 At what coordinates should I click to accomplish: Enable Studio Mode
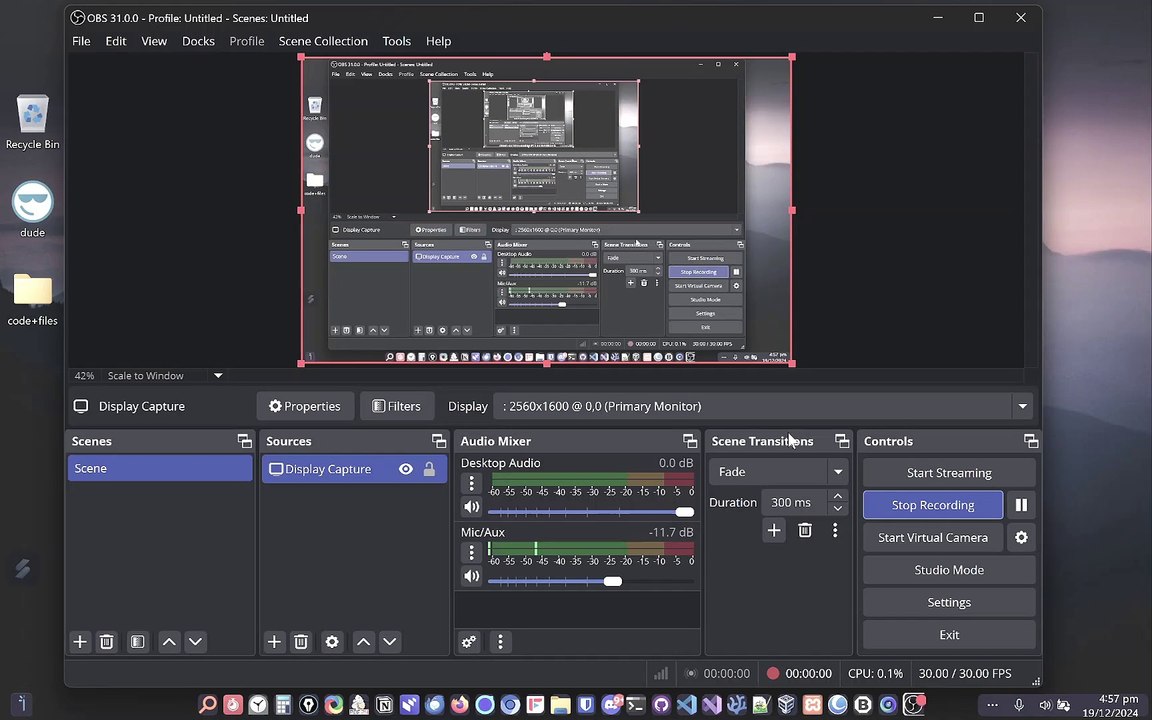pos(949,569)
